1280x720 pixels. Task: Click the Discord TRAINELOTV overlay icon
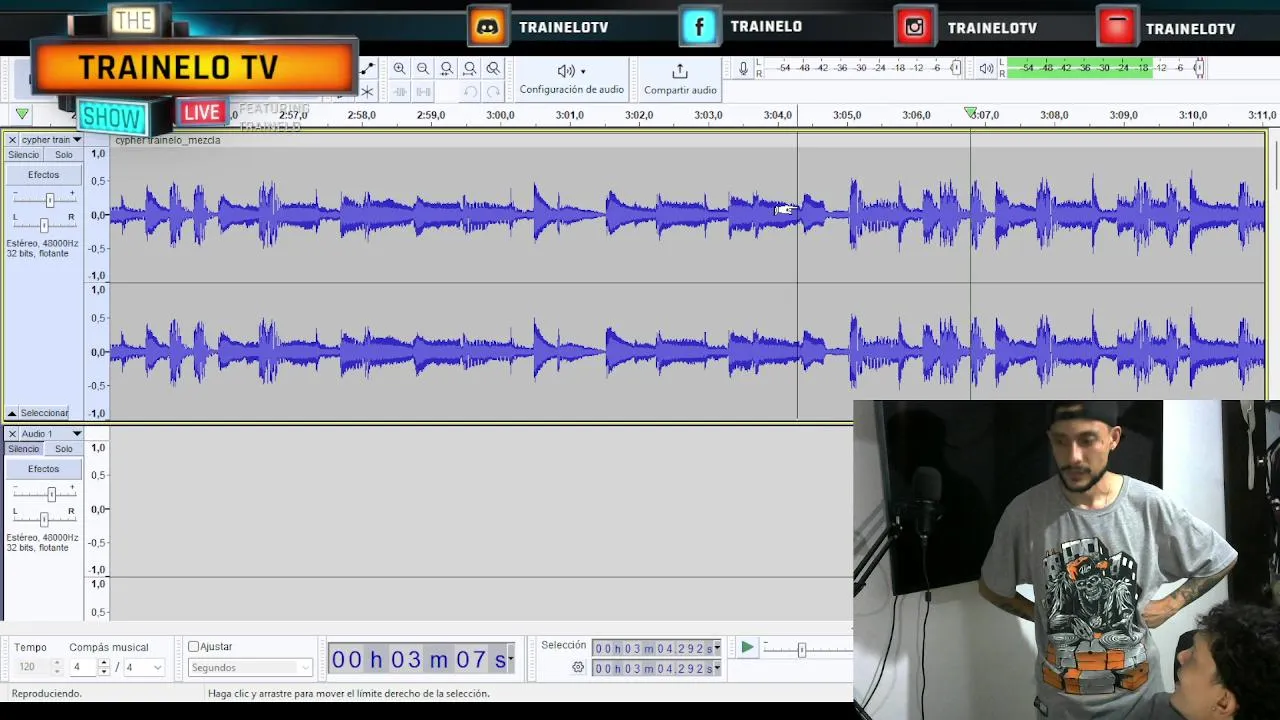488,27
